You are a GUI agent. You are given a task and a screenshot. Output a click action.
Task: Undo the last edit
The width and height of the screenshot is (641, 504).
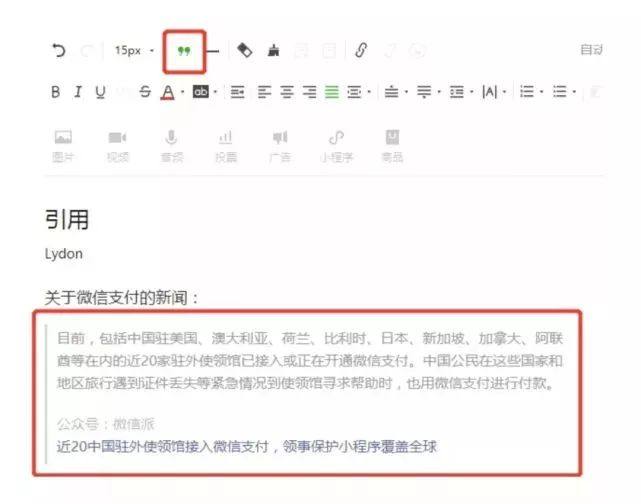[x=59, y=51]
